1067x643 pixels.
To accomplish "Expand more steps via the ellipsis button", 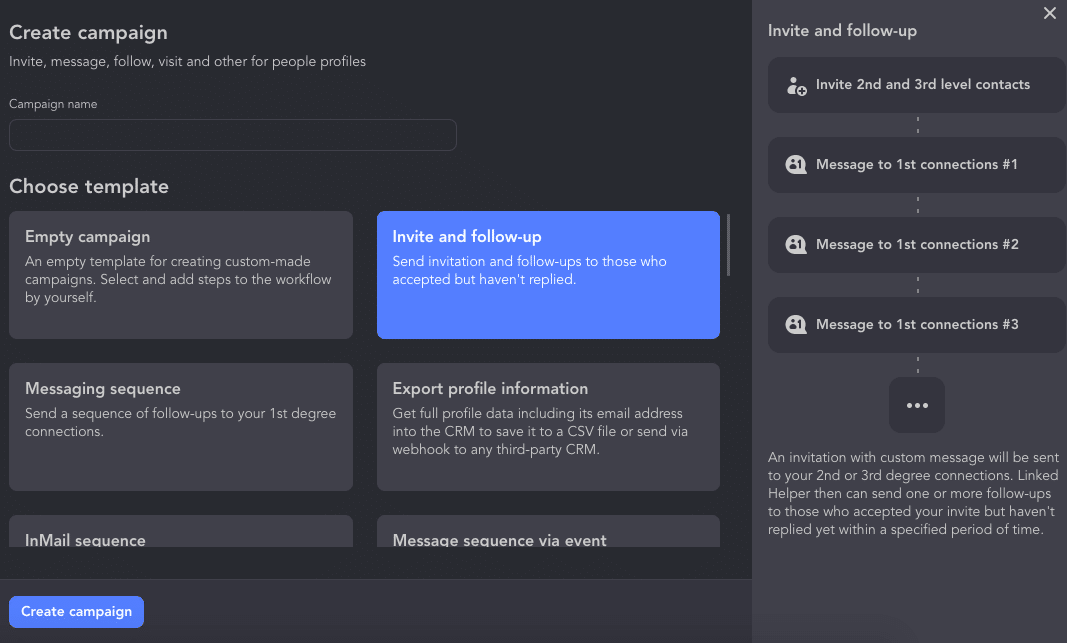I will coord(917,405).
